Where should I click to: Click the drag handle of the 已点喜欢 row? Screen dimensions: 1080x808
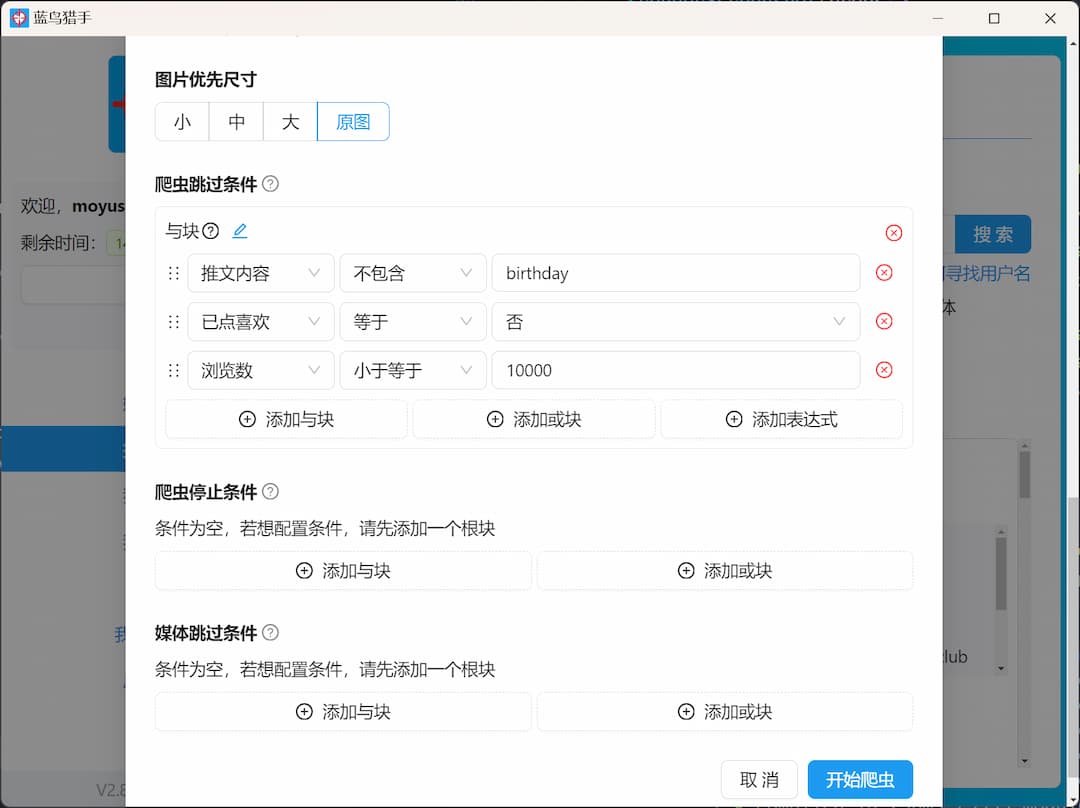click(x=172, y=321)
